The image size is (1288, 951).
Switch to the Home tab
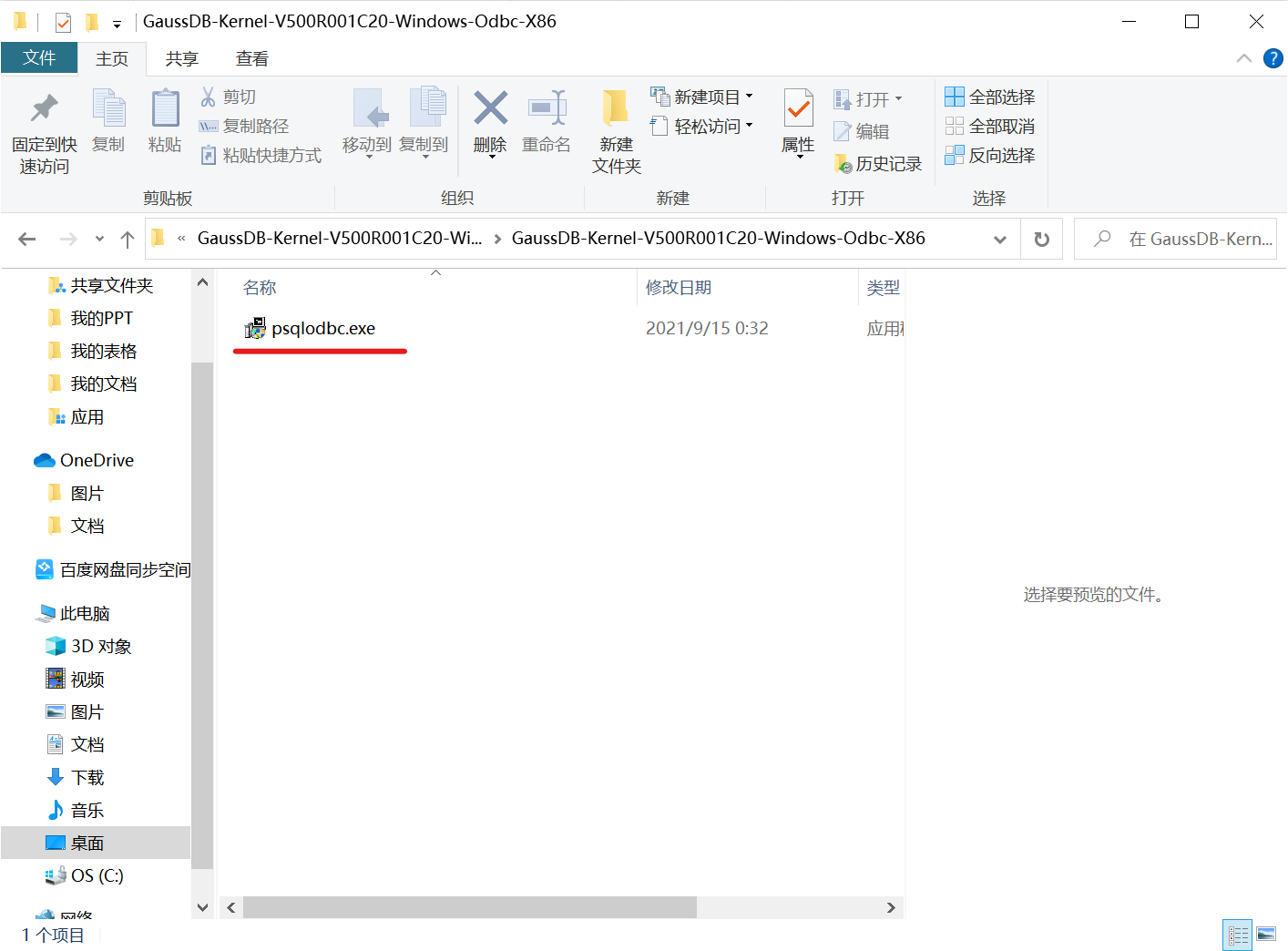[112, 59]
